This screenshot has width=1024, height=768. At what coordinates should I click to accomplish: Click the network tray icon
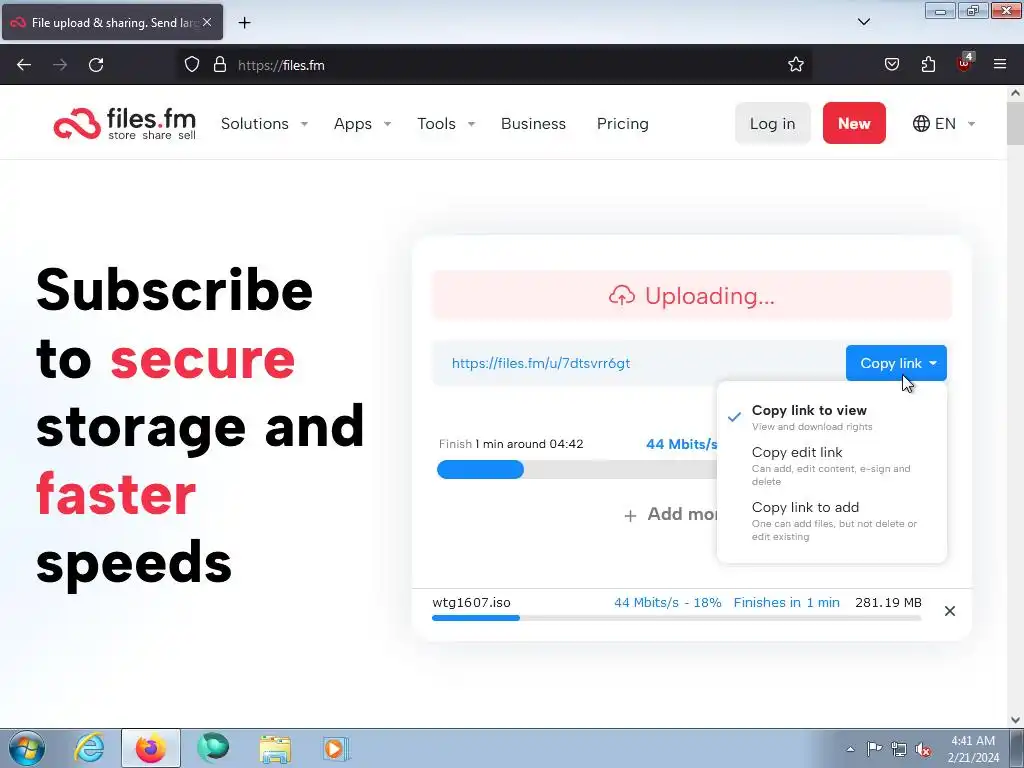click(899, 749)
